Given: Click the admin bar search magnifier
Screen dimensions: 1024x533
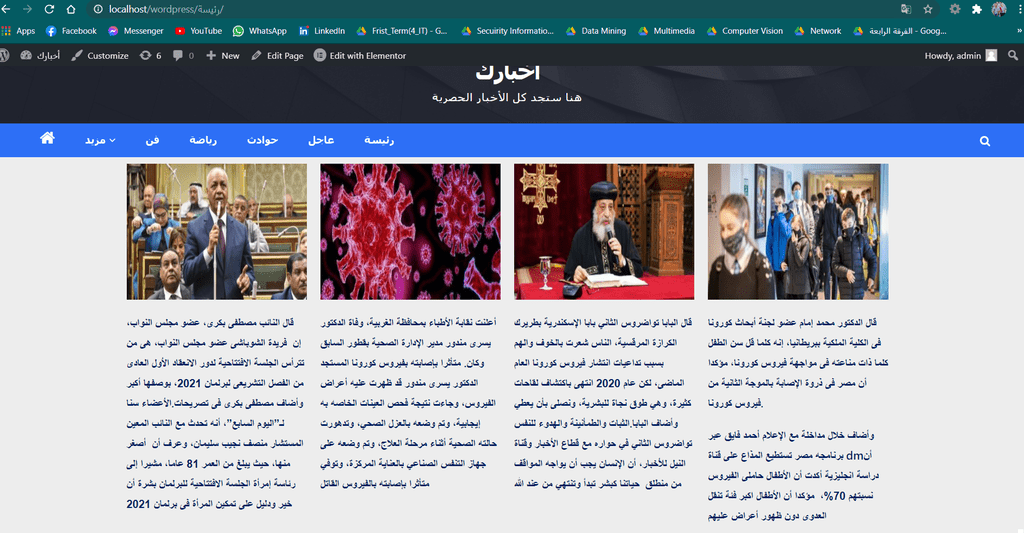Looking at the screenshot, I should click(1013, 56).
